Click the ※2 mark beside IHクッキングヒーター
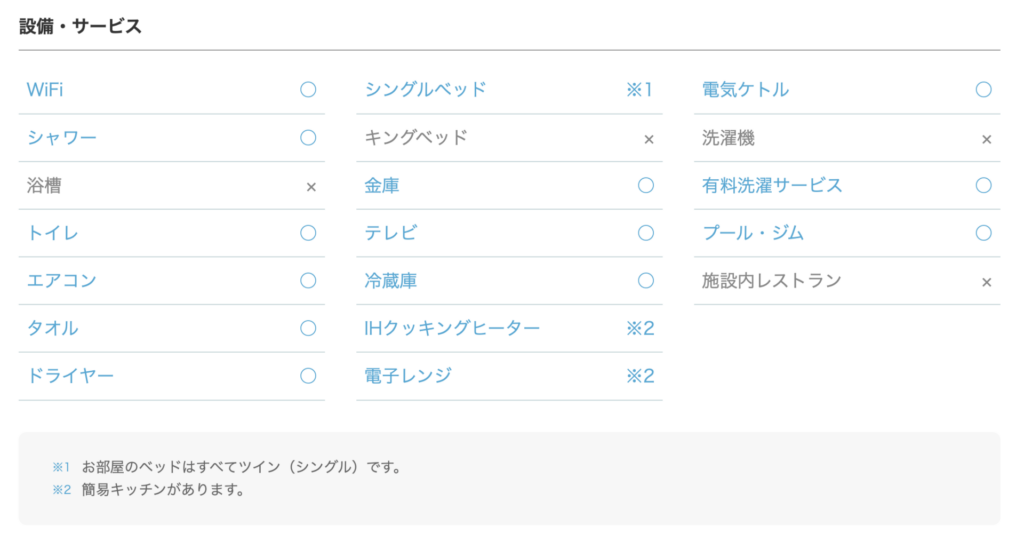Viewport: 1024px width, 550px height. point(640,328)
